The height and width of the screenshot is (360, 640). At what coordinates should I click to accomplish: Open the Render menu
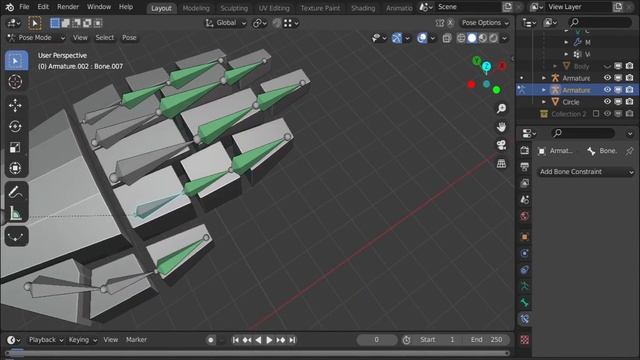tap(68, 7)
